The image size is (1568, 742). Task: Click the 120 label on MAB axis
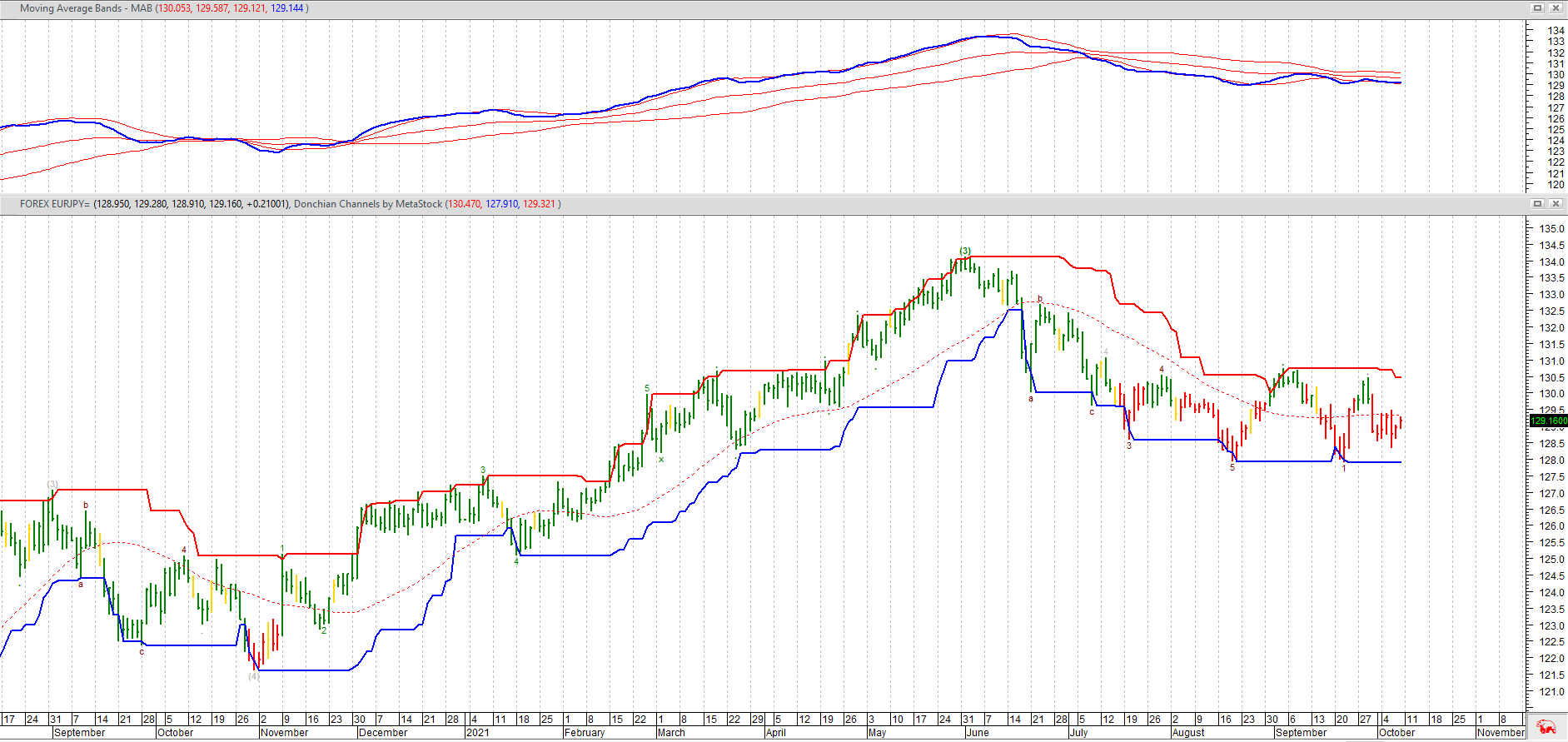coord(1556,184)
